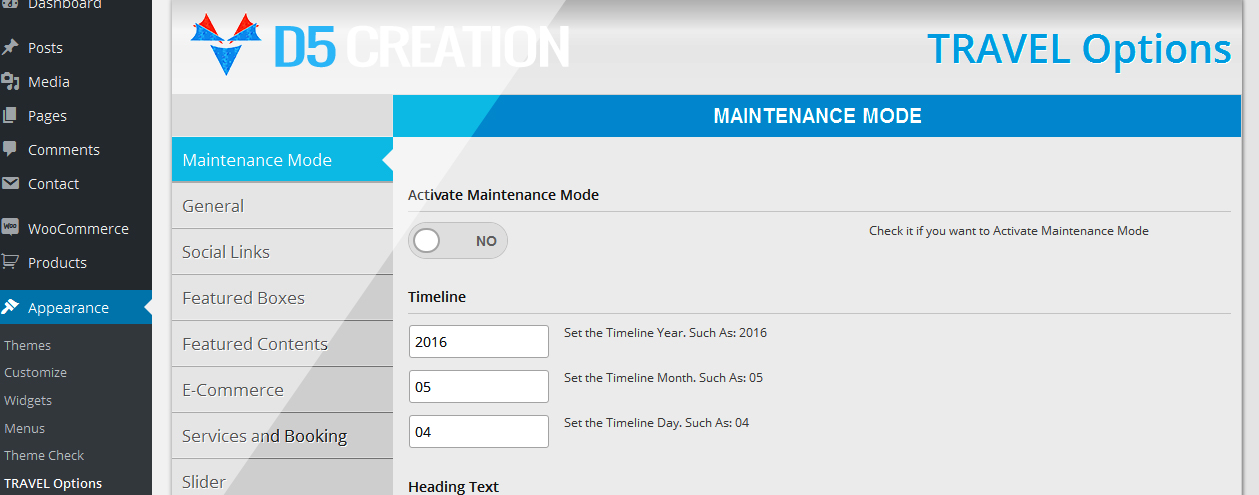Click the Timeline Day input field
Image resolution: width=1259 pixels, height=495 pixels.
[x=479, y=431]
